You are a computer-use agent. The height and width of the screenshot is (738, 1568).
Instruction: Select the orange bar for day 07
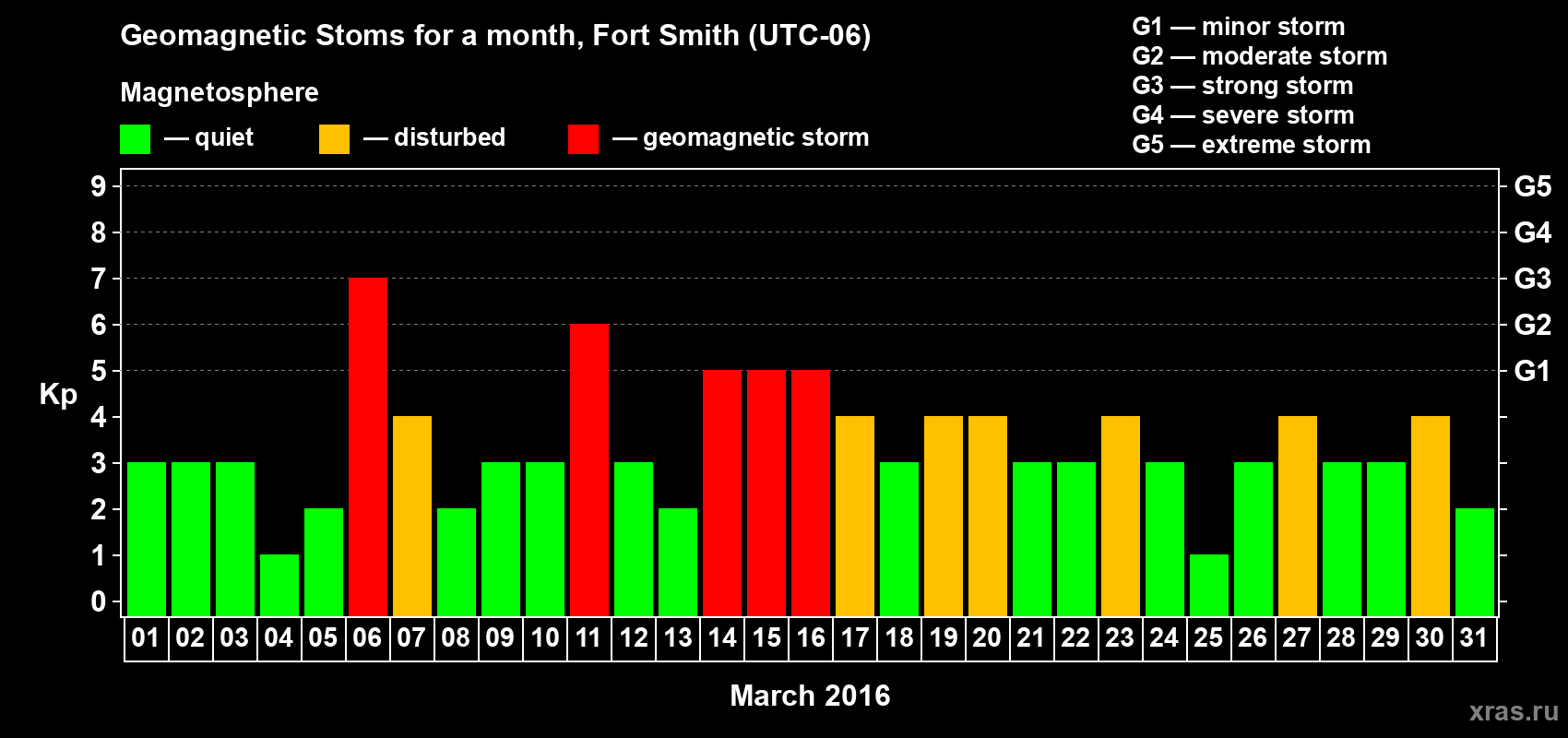coord(412,516)
